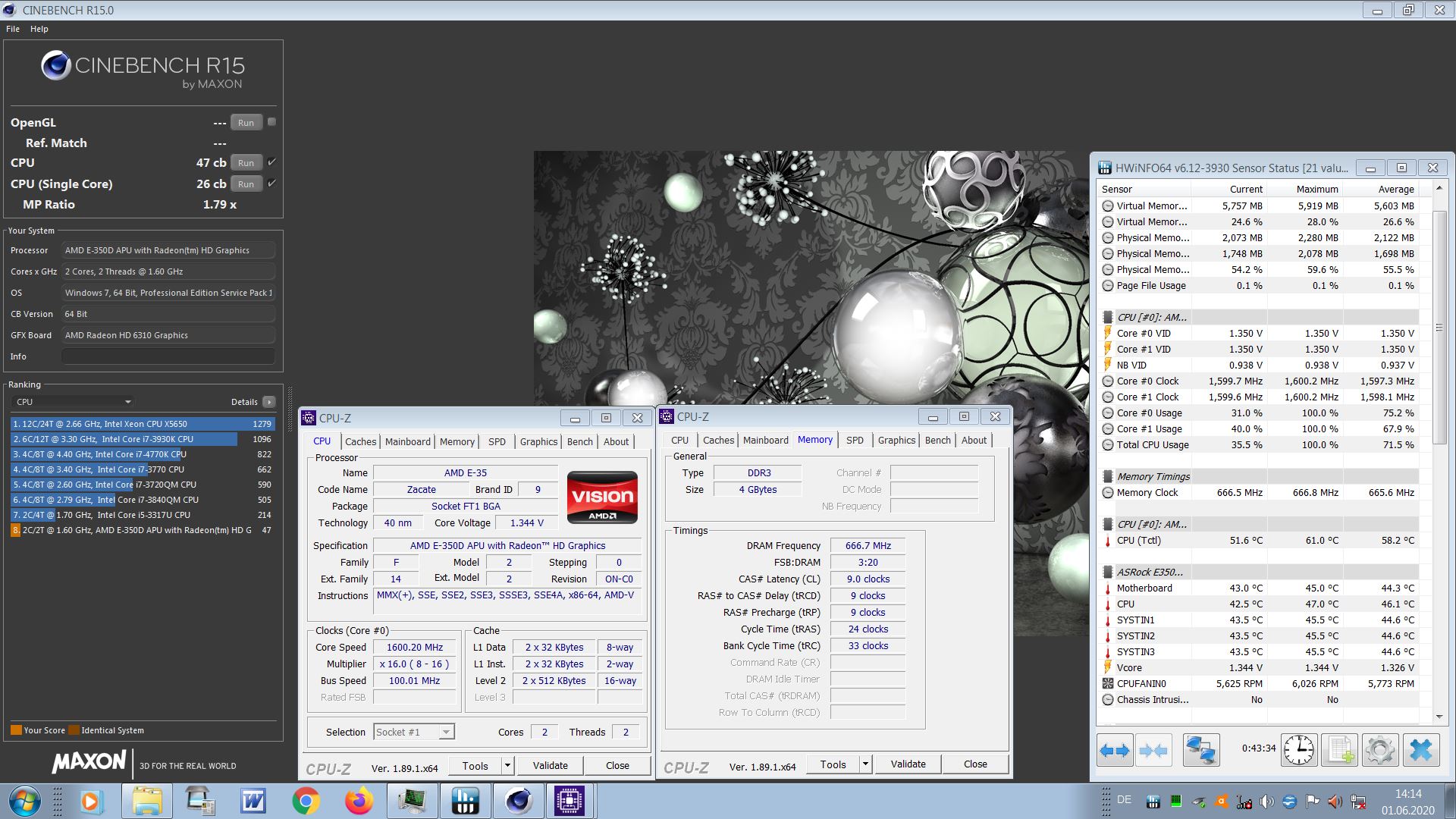Switch to Cinebench in the taskbar
1456x819 pixels.
tap(518, 802)
